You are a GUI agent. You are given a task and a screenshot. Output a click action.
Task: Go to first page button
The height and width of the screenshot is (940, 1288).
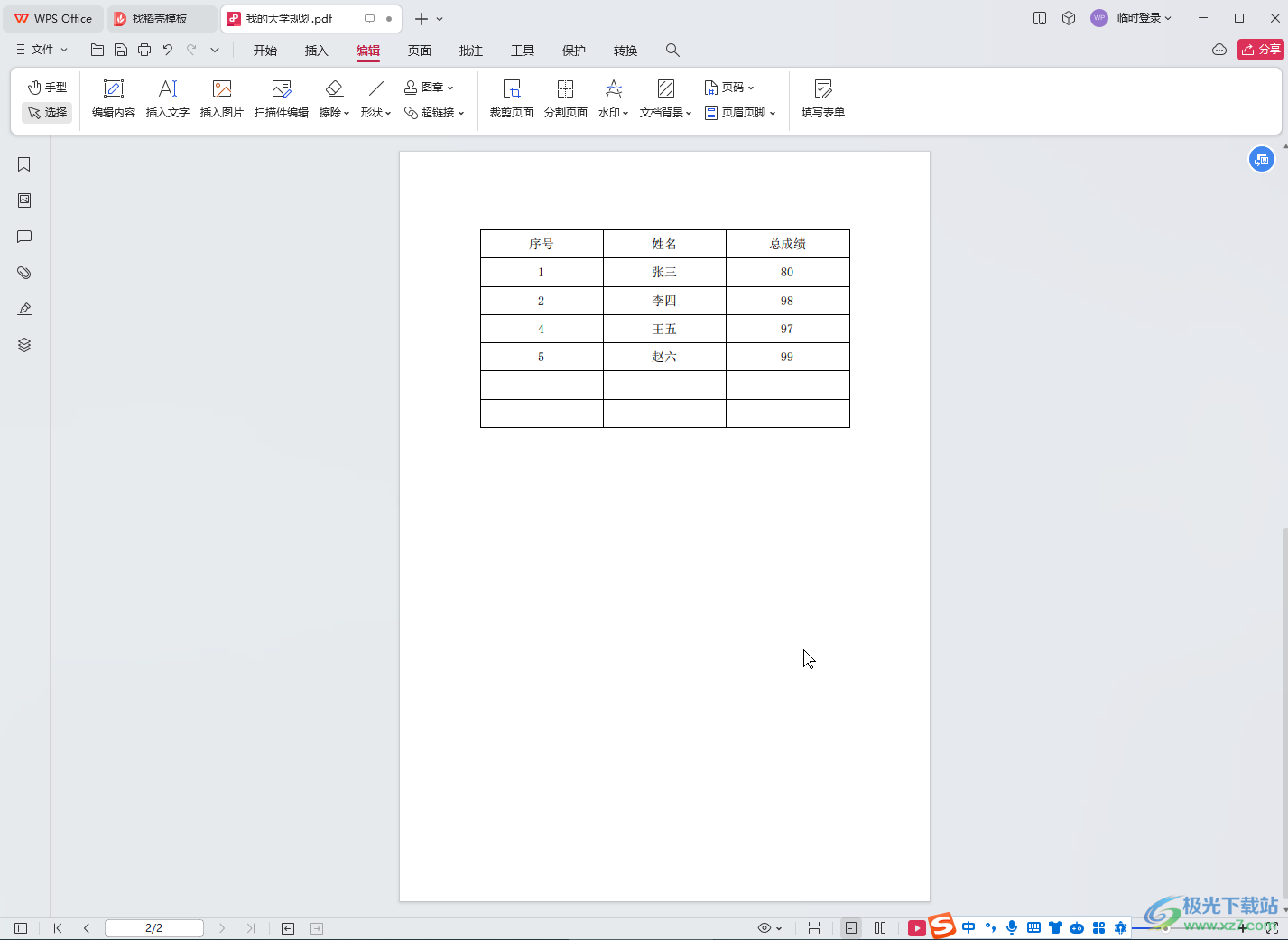(x=58, y=928)
